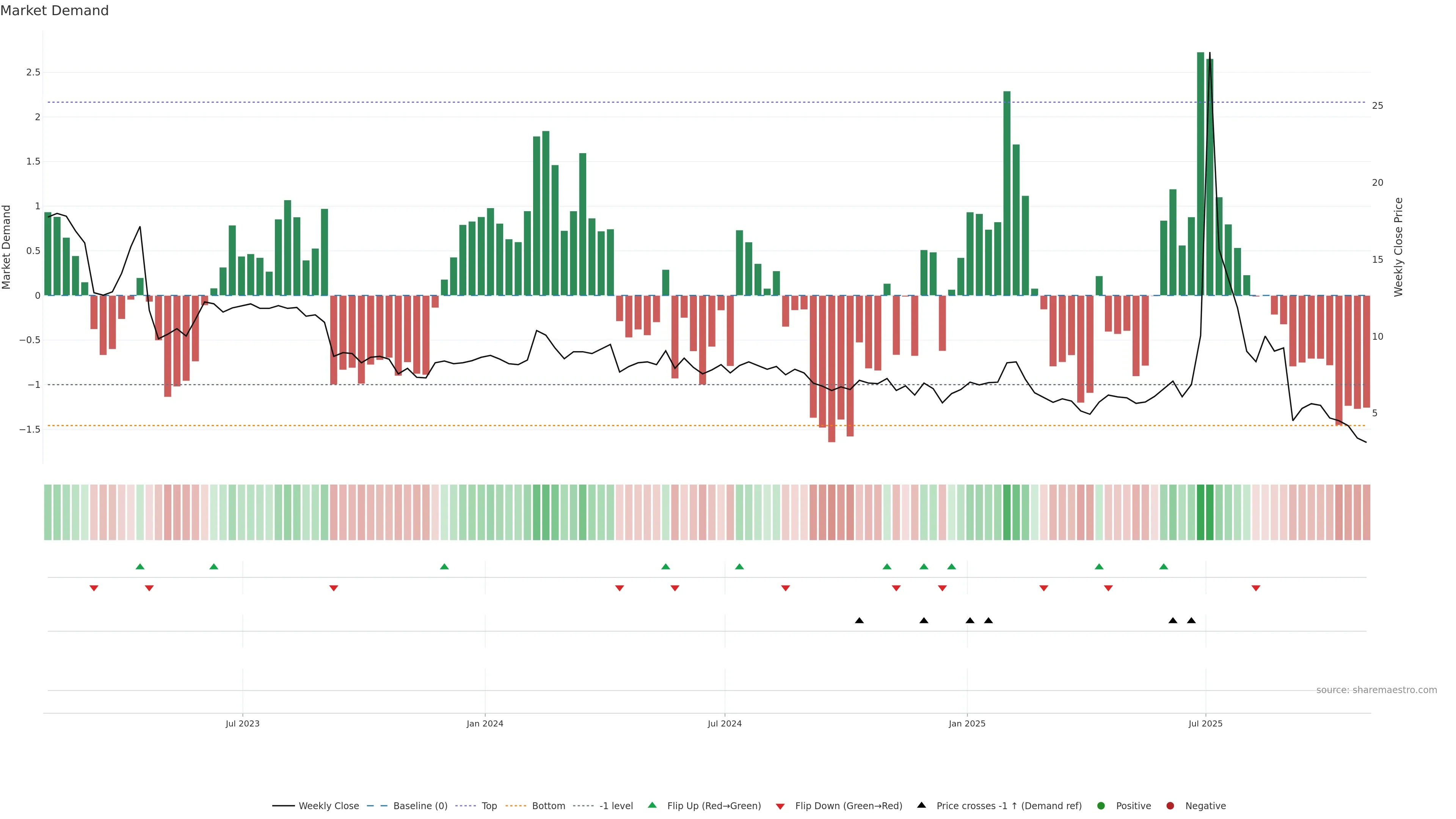This screenshot has width=1456, height=819.
Task: Select the first black price-cross triangle marker
Action: (x=859, y=621)
